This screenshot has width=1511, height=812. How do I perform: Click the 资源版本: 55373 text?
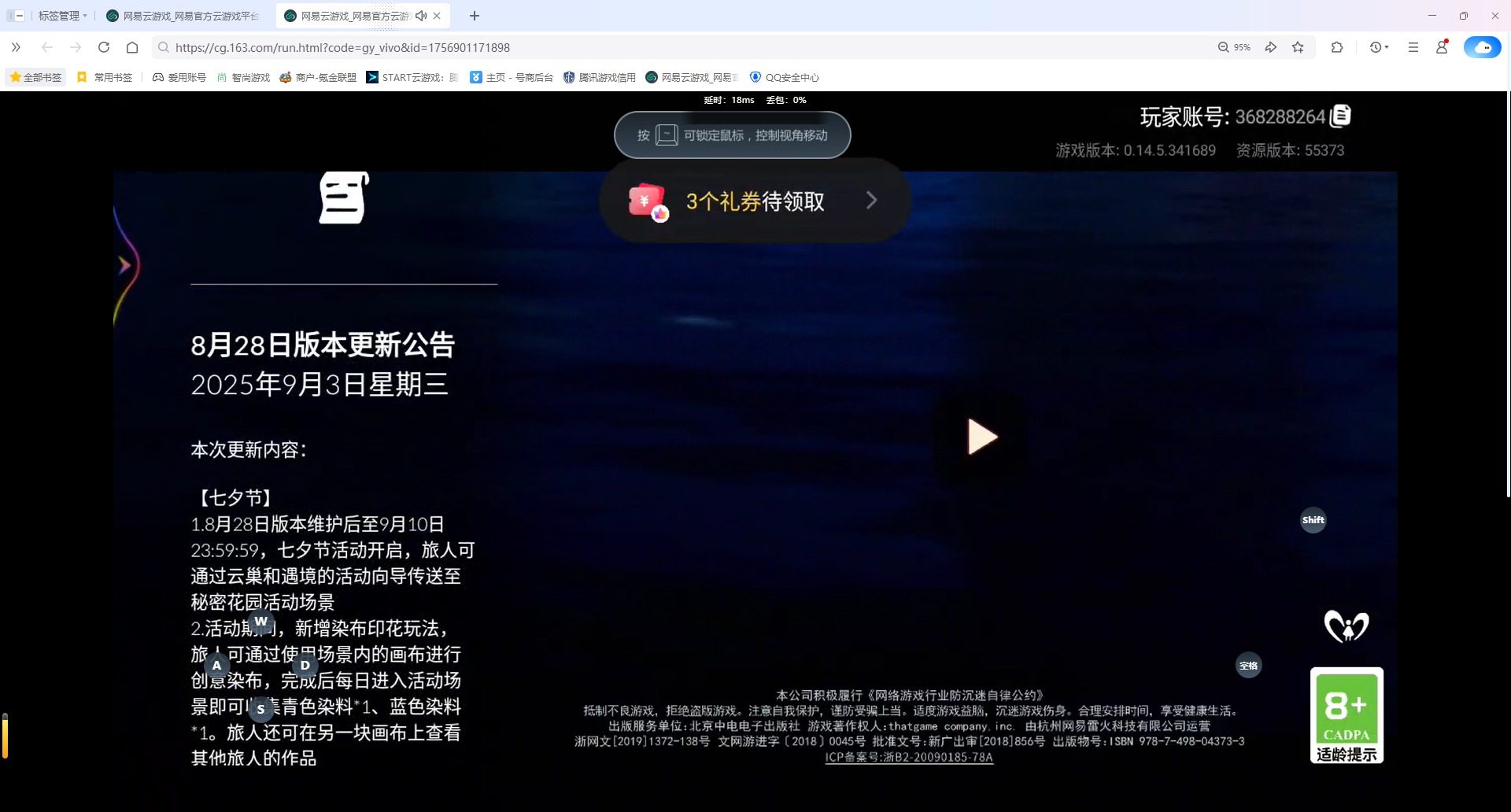click(1290, 150)
